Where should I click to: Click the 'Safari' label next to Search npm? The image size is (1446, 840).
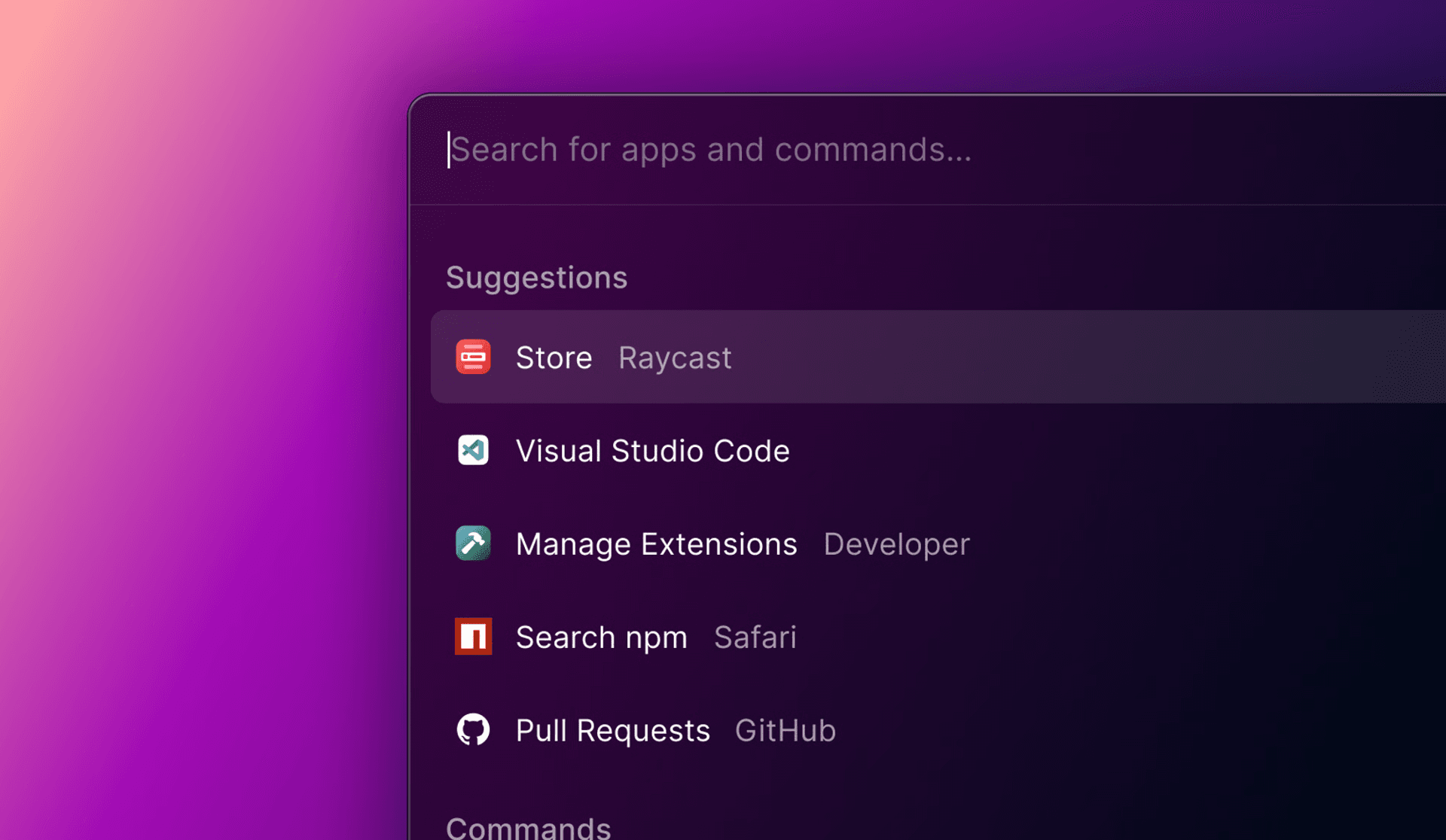point(755,637)
